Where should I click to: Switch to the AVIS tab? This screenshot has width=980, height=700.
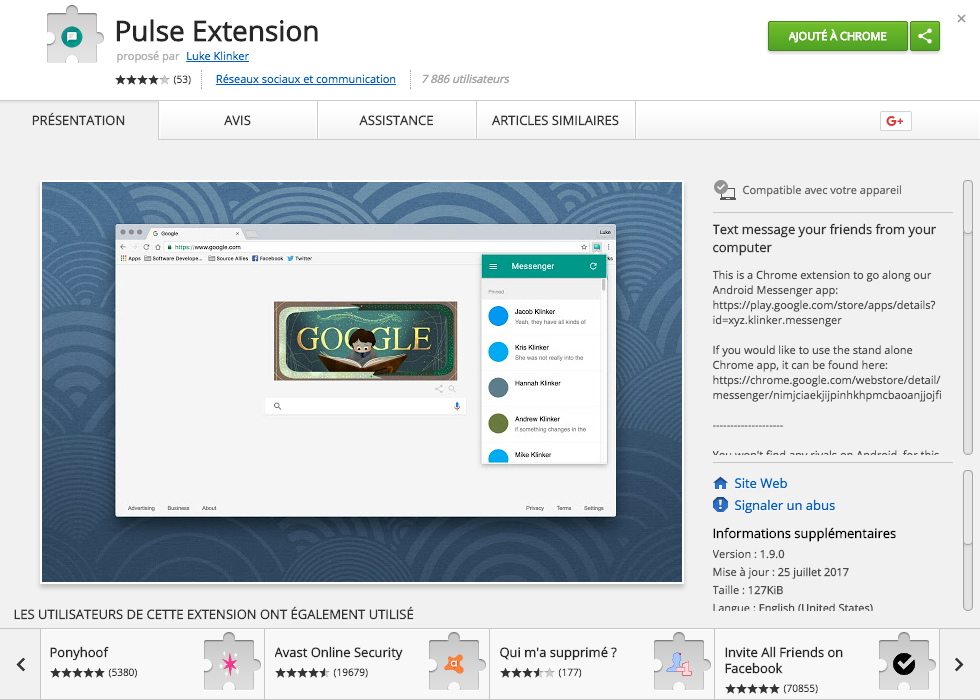click(238, 121)
